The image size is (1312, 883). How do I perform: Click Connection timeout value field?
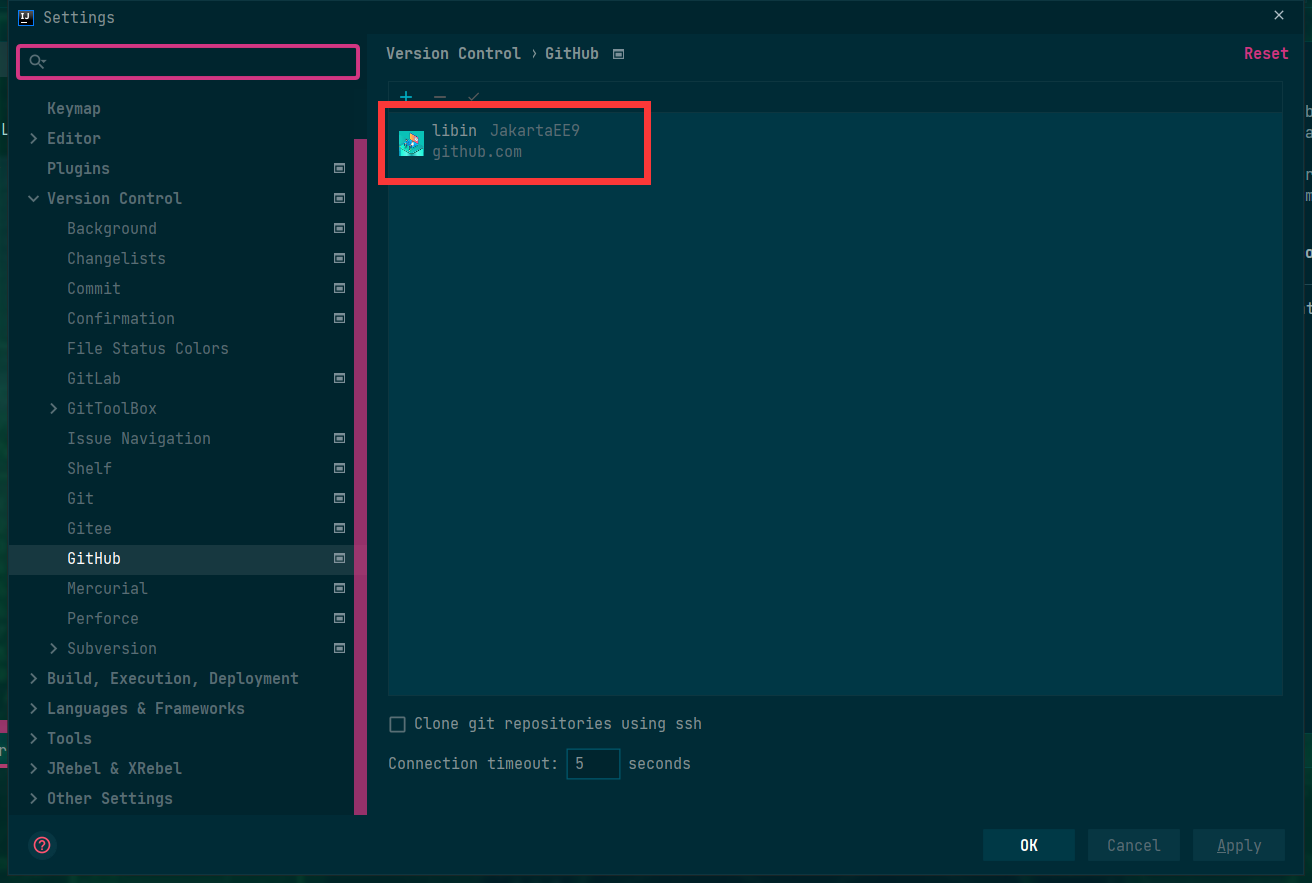point(593,764)
